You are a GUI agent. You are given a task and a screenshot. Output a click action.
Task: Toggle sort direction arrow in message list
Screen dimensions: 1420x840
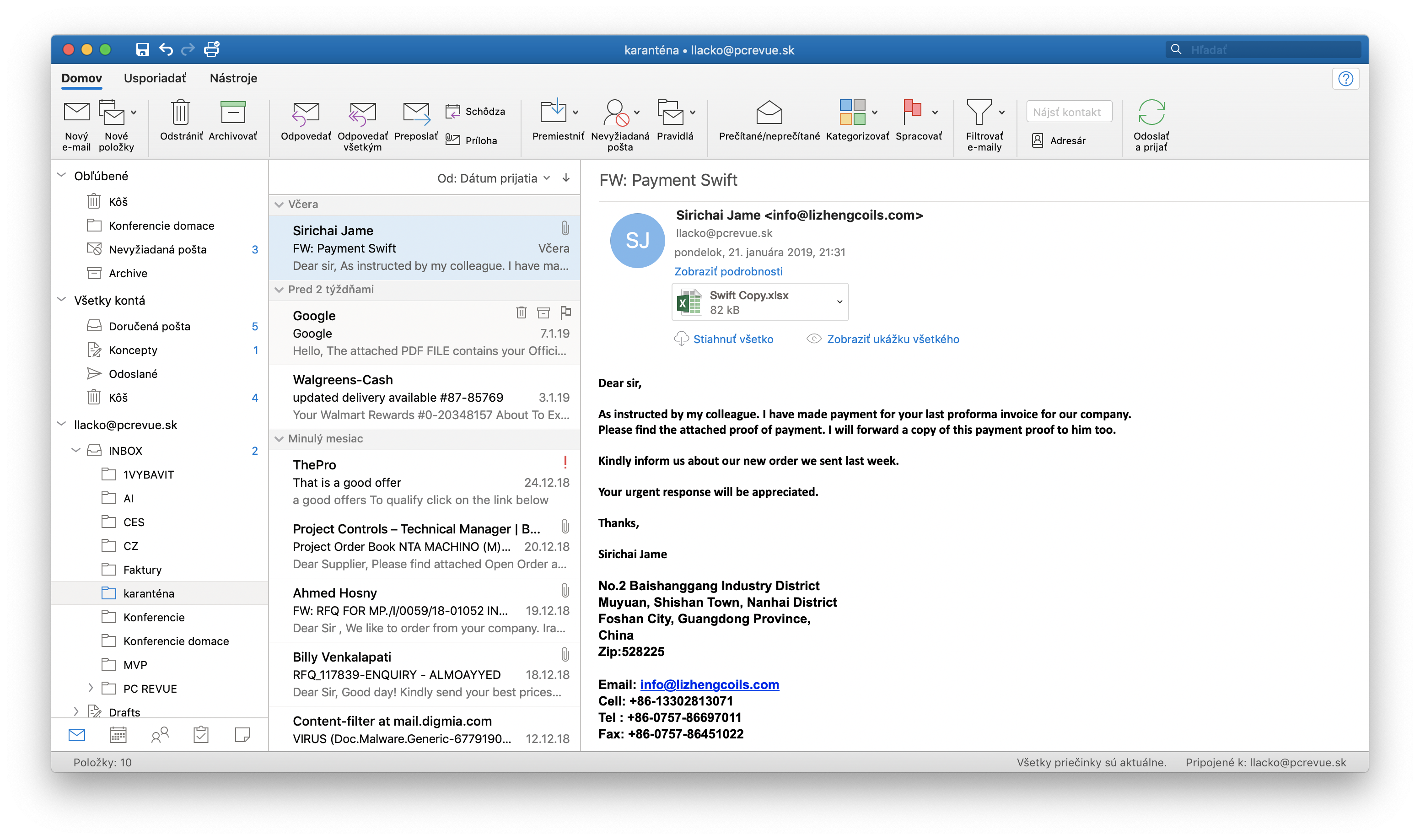click(x=566, y=178)
